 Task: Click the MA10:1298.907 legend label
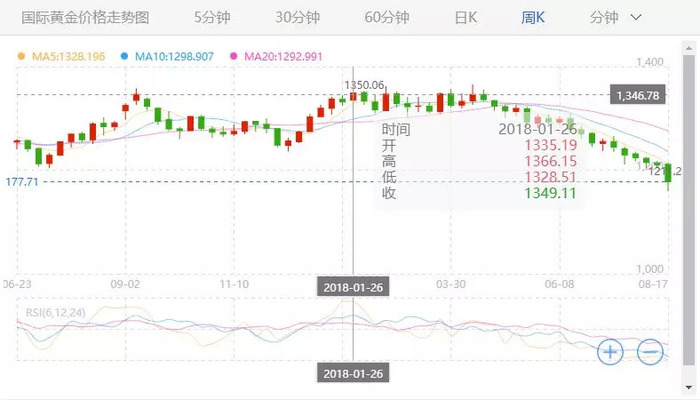(x=174, y=56)
